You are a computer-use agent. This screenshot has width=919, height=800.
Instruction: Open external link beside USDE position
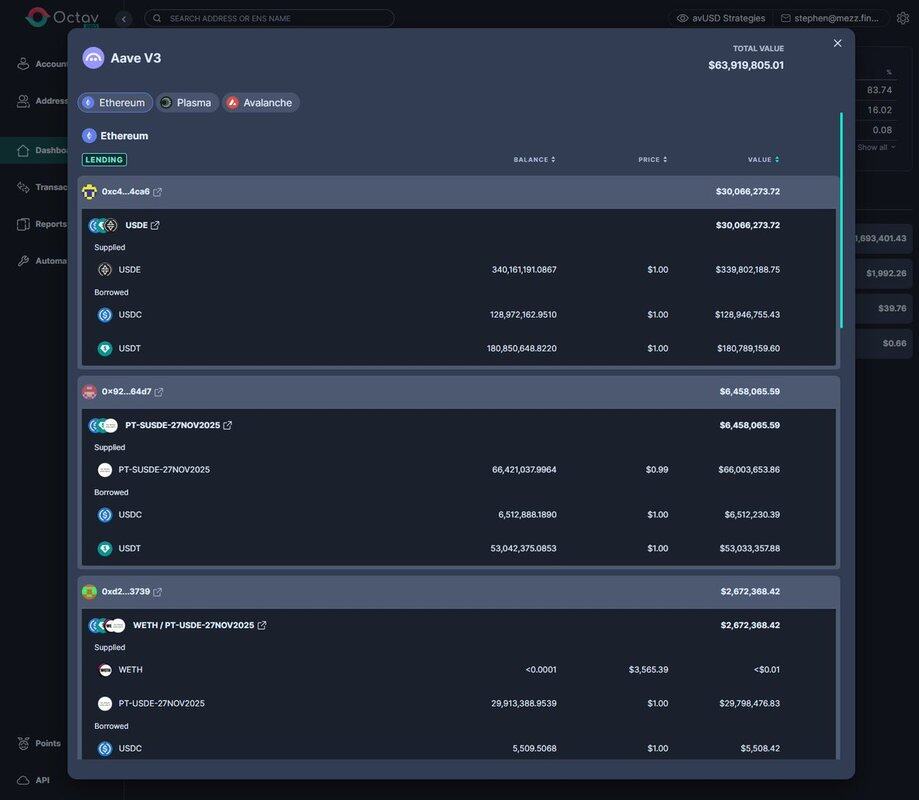click(x=155, y=226)
